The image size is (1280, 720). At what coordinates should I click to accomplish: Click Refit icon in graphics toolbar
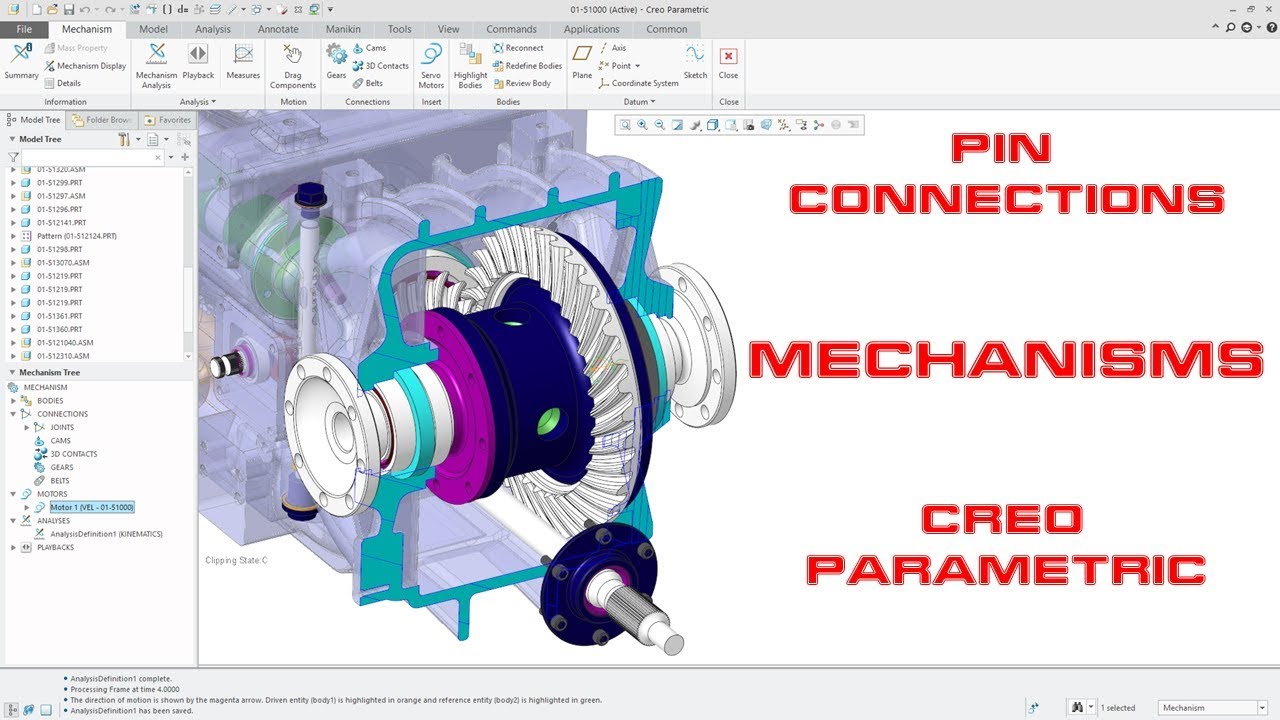[625, 125]
